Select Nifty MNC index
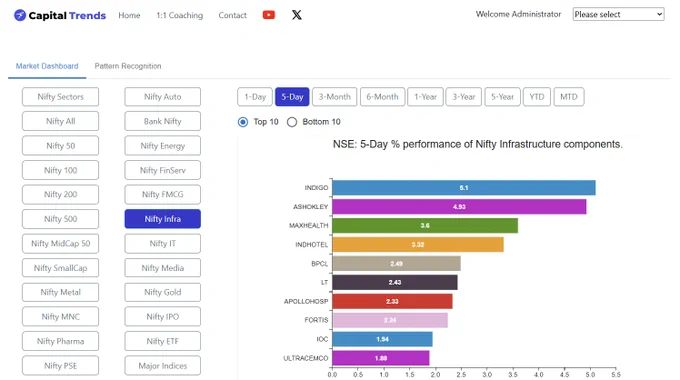680x380 pixels. (x=60, y=317)
